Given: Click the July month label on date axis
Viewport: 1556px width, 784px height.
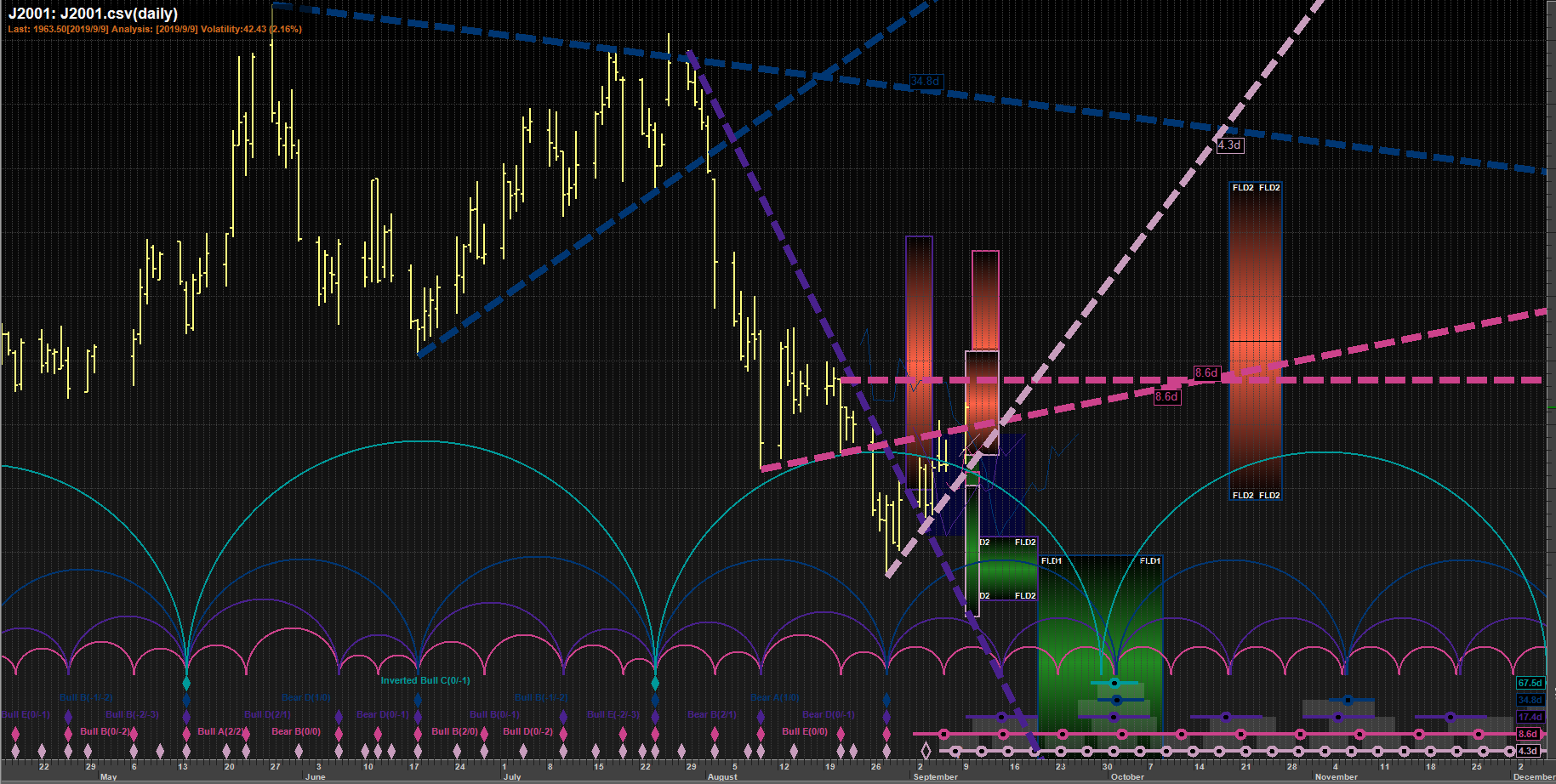Looking at the screenshot, I should [x=512, y=777].
